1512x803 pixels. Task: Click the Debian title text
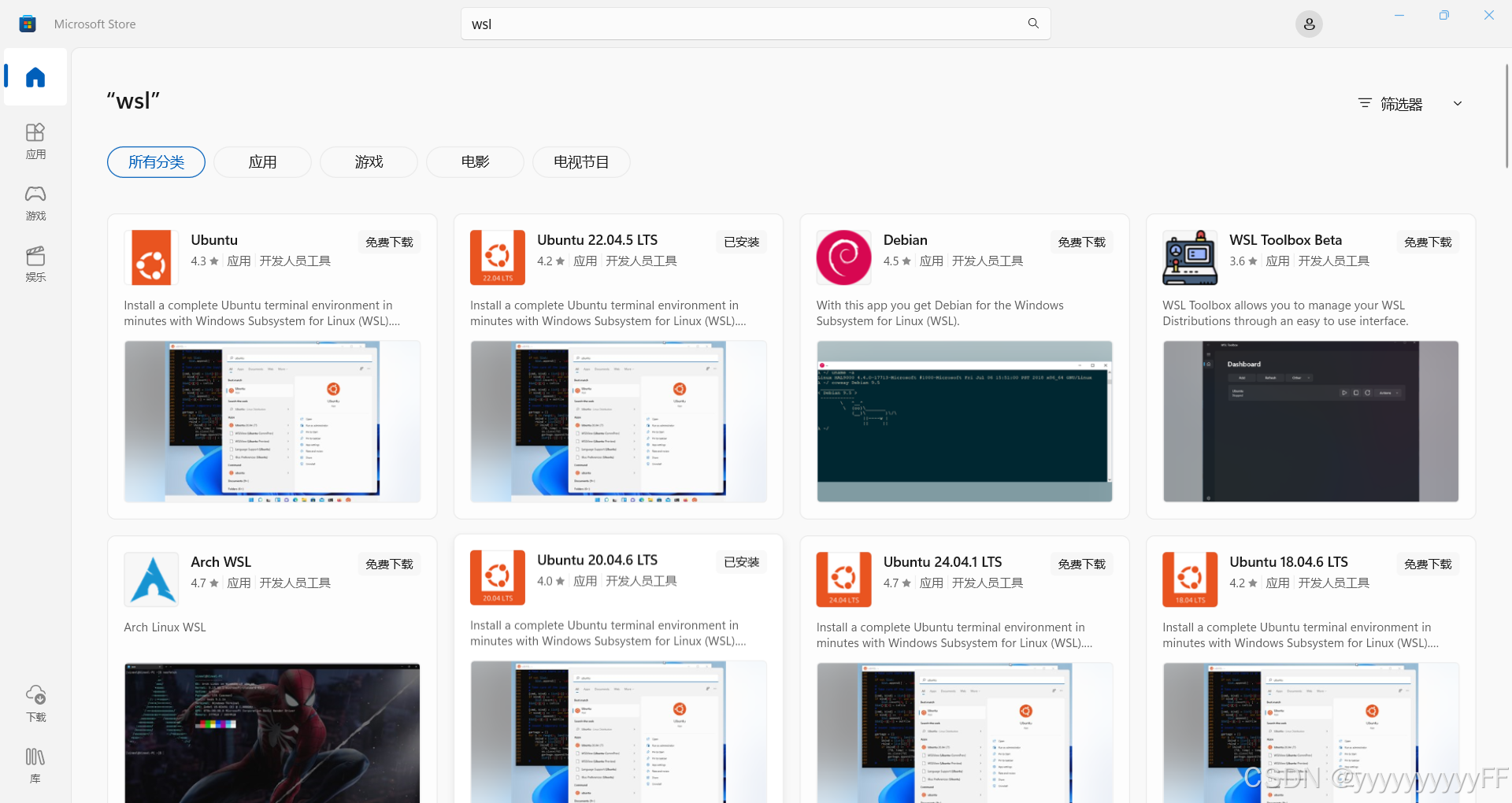coord(905,240)
